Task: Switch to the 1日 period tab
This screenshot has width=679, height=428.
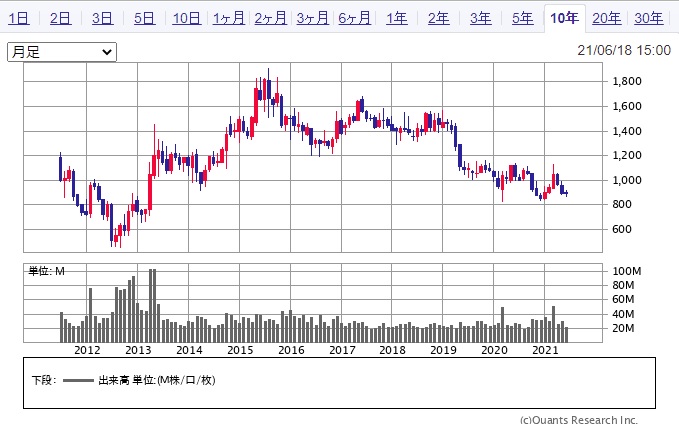Action: [19, 18]
